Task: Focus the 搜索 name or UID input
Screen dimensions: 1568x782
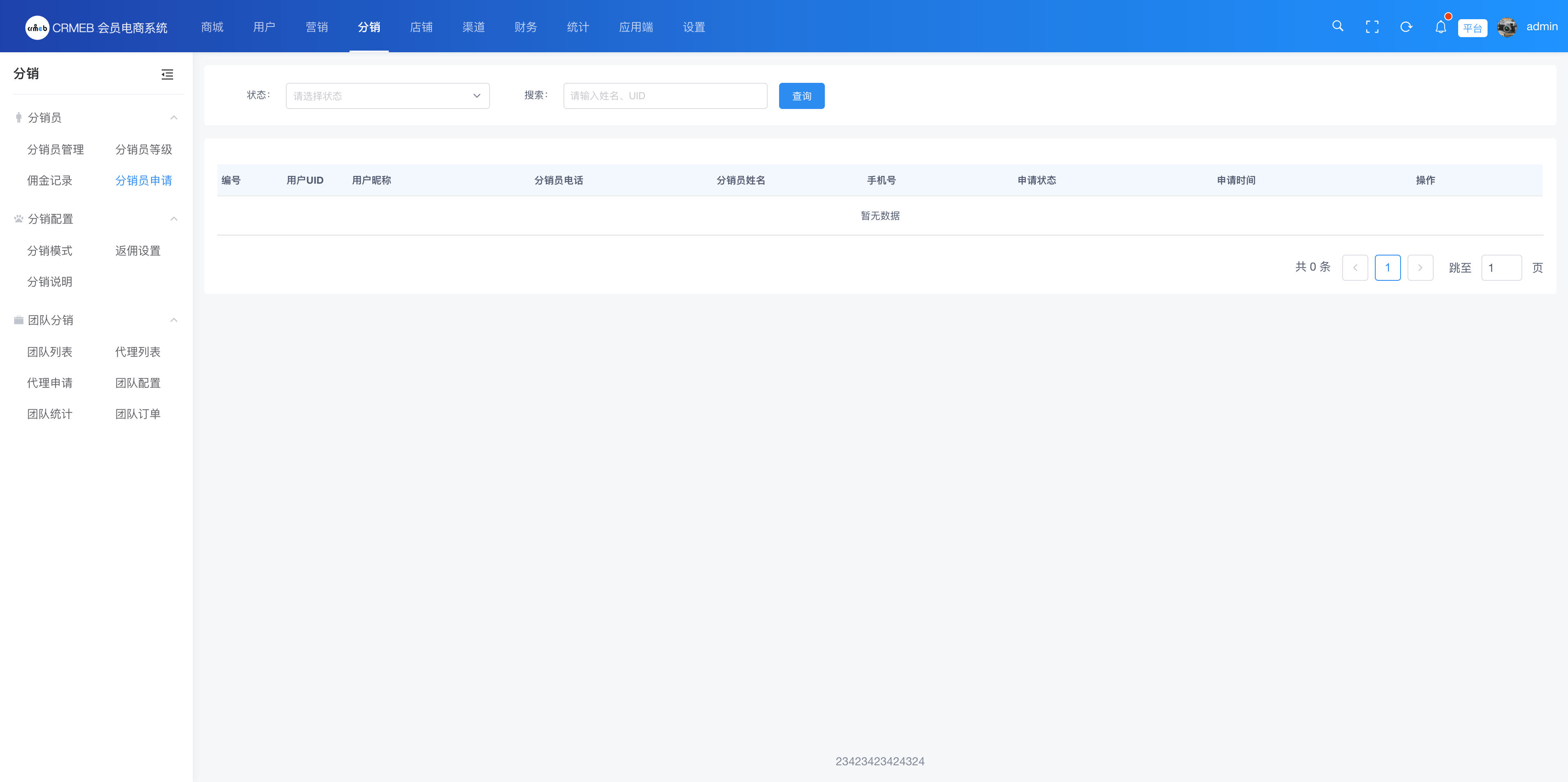Action: [665, 96]
